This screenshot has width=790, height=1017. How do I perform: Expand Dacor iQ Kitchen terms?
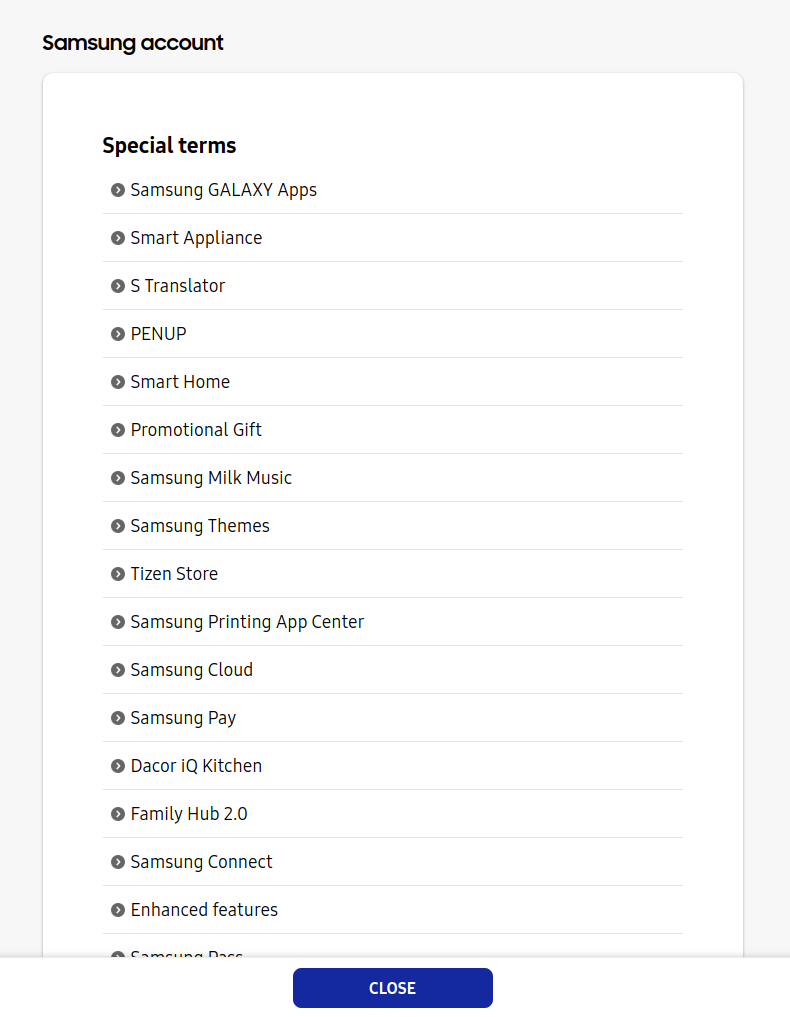pyautogui.click(x=196, y=766)
